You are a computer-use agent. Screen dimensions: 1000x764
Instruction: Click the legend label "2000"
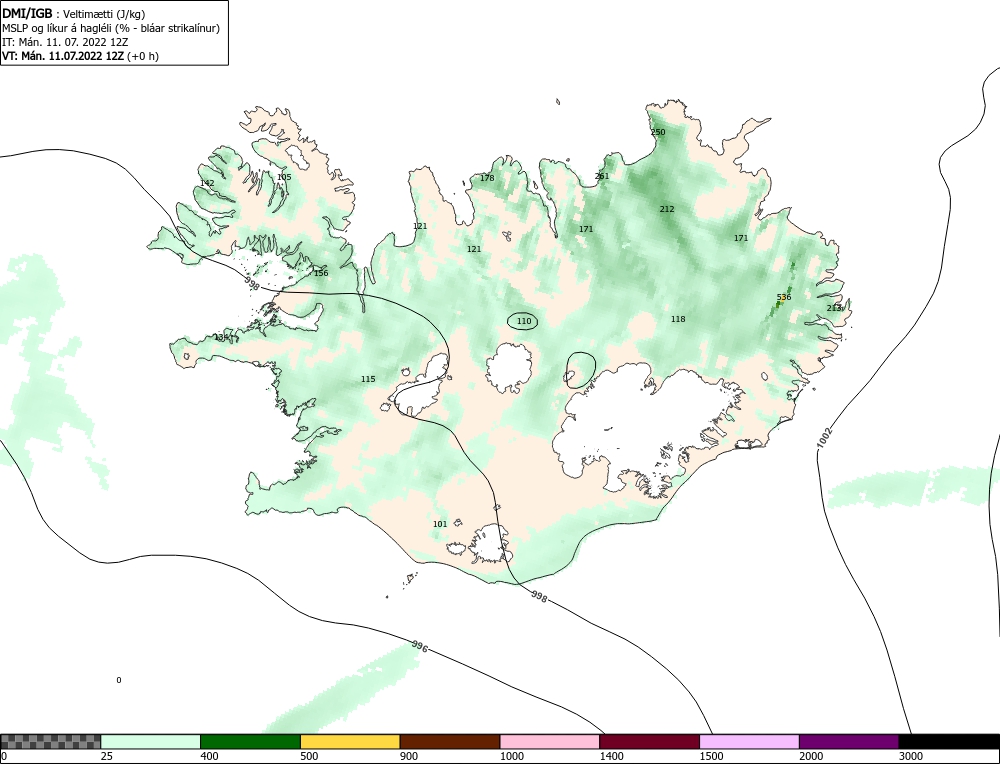[x=811, y=756]
